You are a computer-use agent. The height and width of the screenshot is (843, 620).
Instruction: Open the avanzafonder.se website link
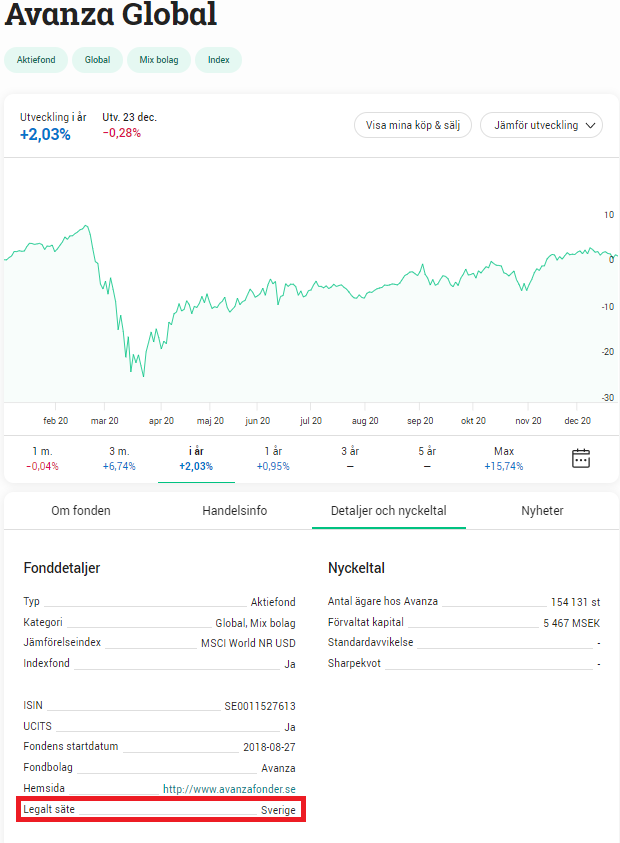[x=229, y=789]
